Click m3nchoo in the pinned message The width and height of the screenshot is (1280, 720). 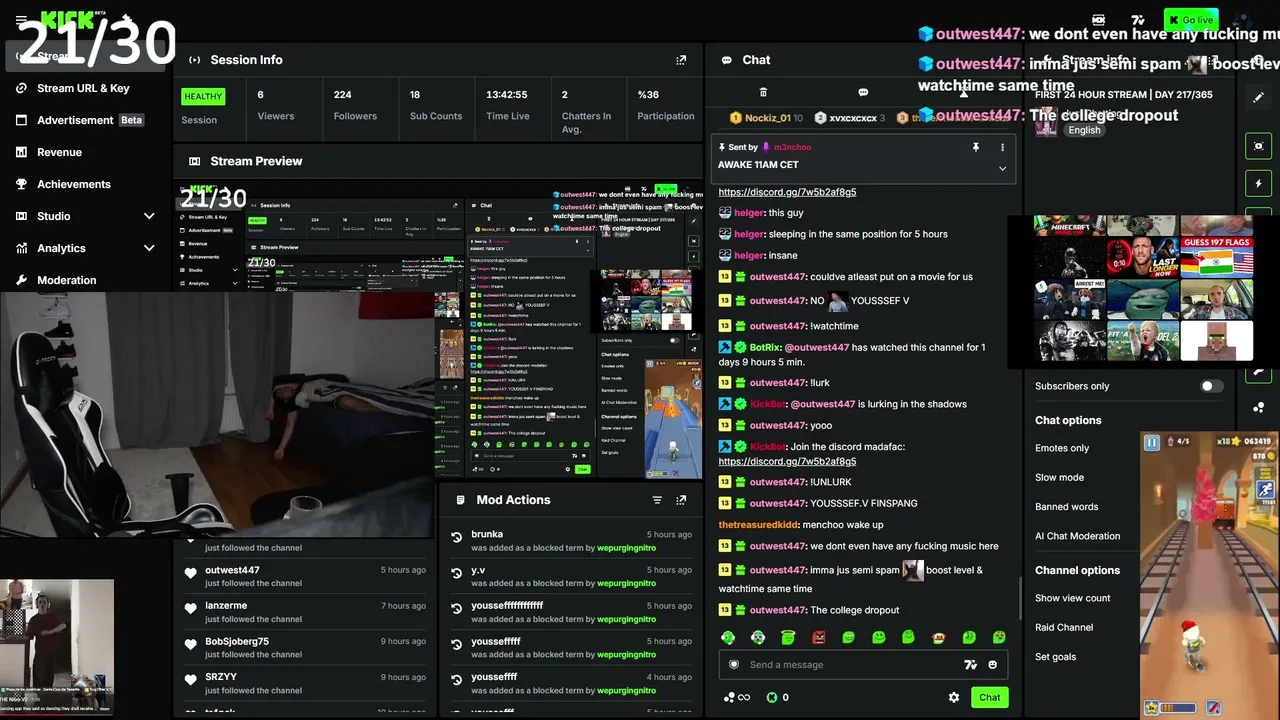click(792, 147)
